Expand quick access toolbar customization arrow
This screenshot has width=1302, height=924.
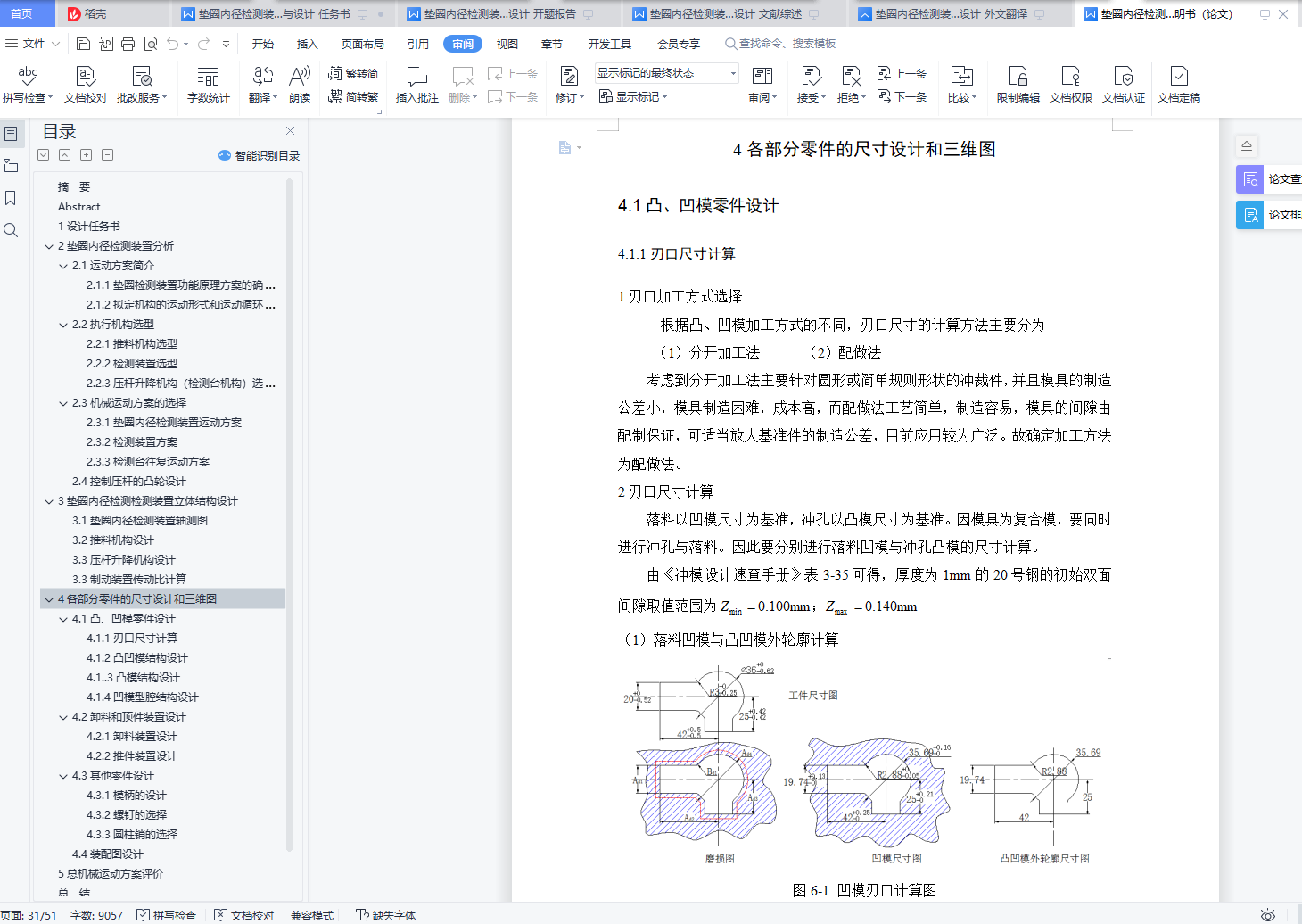(x=226, y=44)
